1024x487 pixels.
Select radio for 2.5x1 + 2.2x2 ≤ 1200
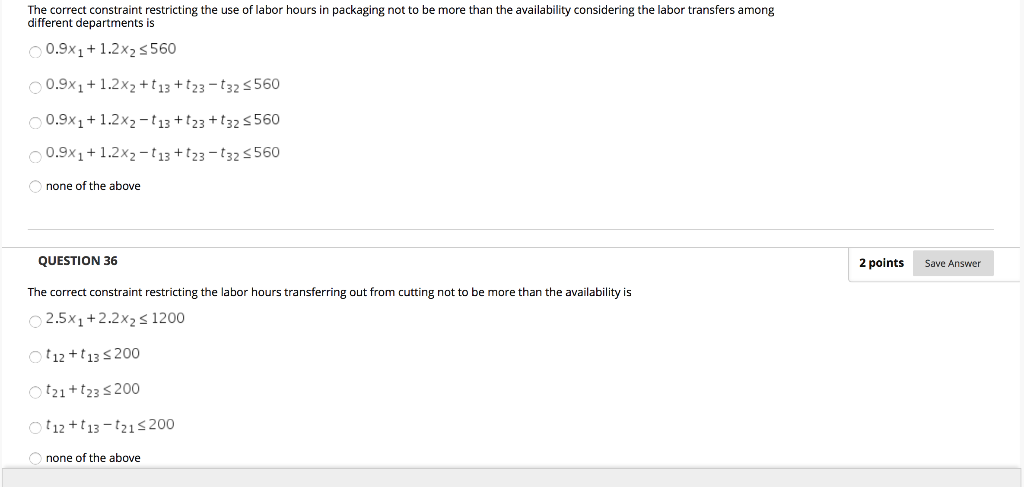tap(35, 321)
